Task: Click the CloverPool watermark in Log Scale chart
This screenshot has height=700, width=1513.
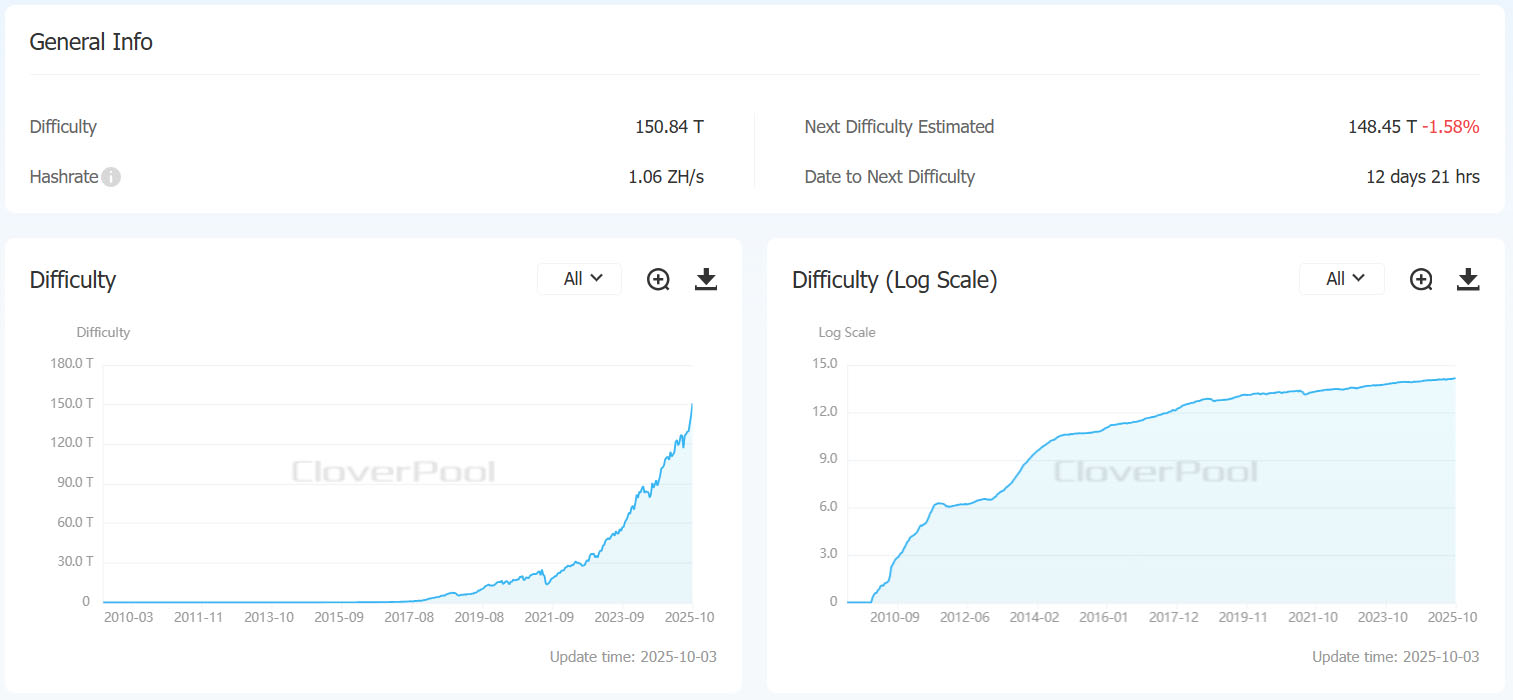Action: pos(1155,472)
